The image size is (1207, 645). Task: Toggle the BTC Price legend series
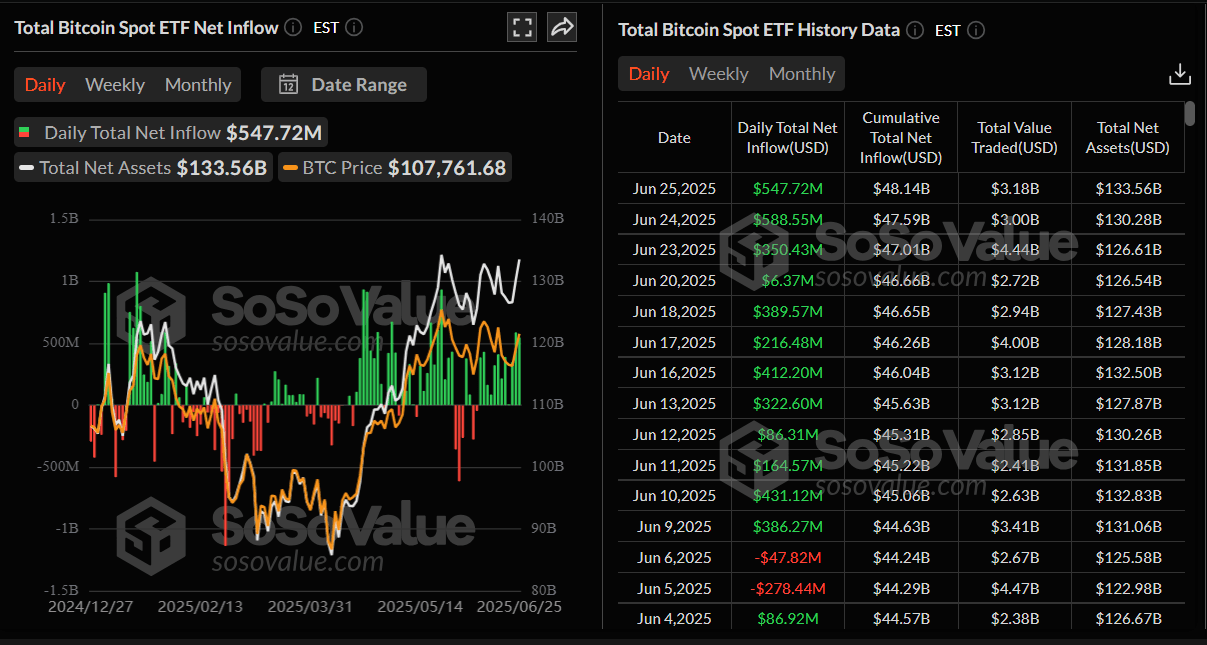394,167
